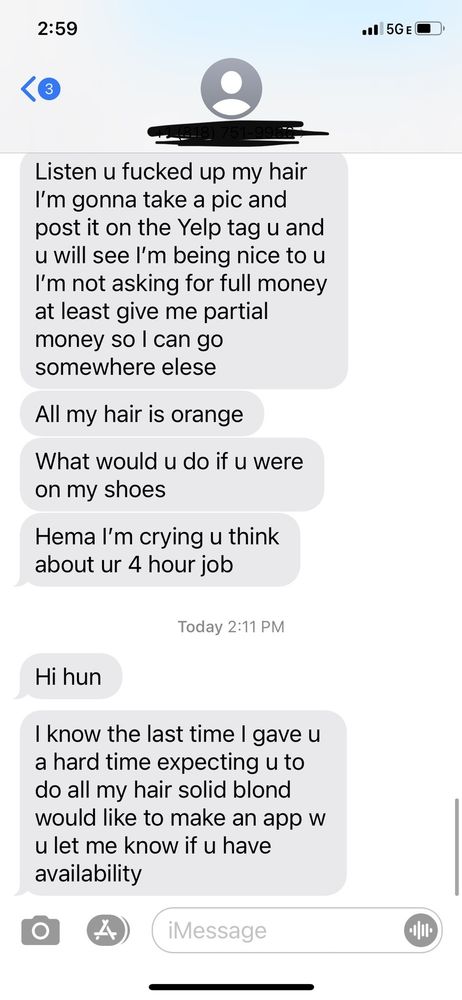Open the camera icon
Image resolution: width=462 pixels, height=1000 pixels.
click(40, 930)
